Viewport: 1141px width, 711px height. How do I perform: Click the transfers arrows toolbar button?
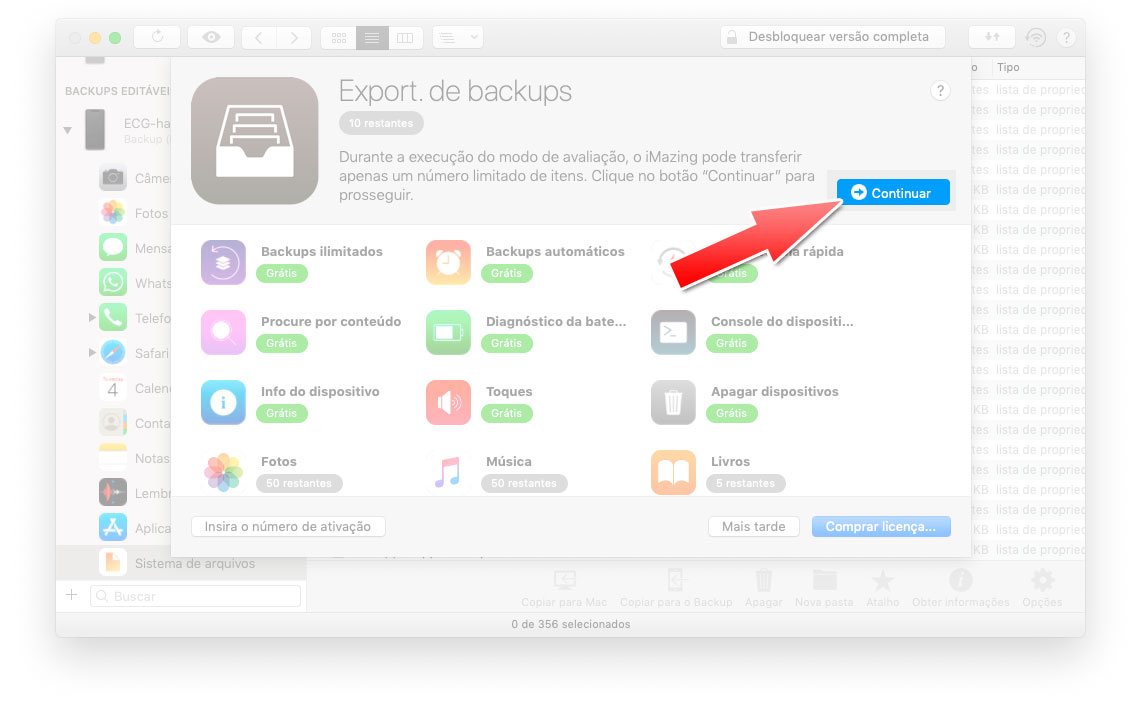(x=992, y=37)
